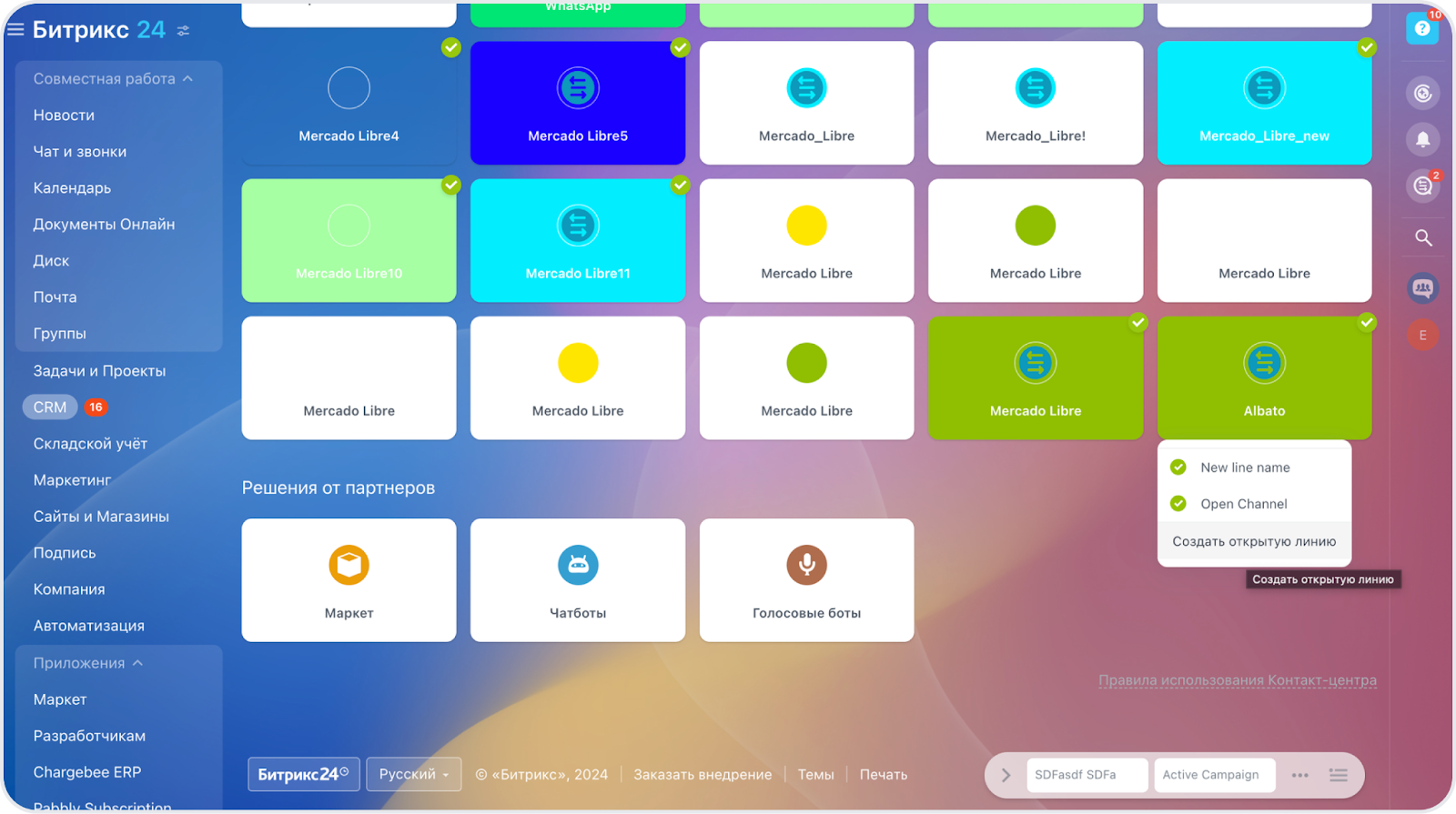Choose Создать открытую линию from the menu
The width and height of the screenshot is (1456, 814).
point(1253,541)
